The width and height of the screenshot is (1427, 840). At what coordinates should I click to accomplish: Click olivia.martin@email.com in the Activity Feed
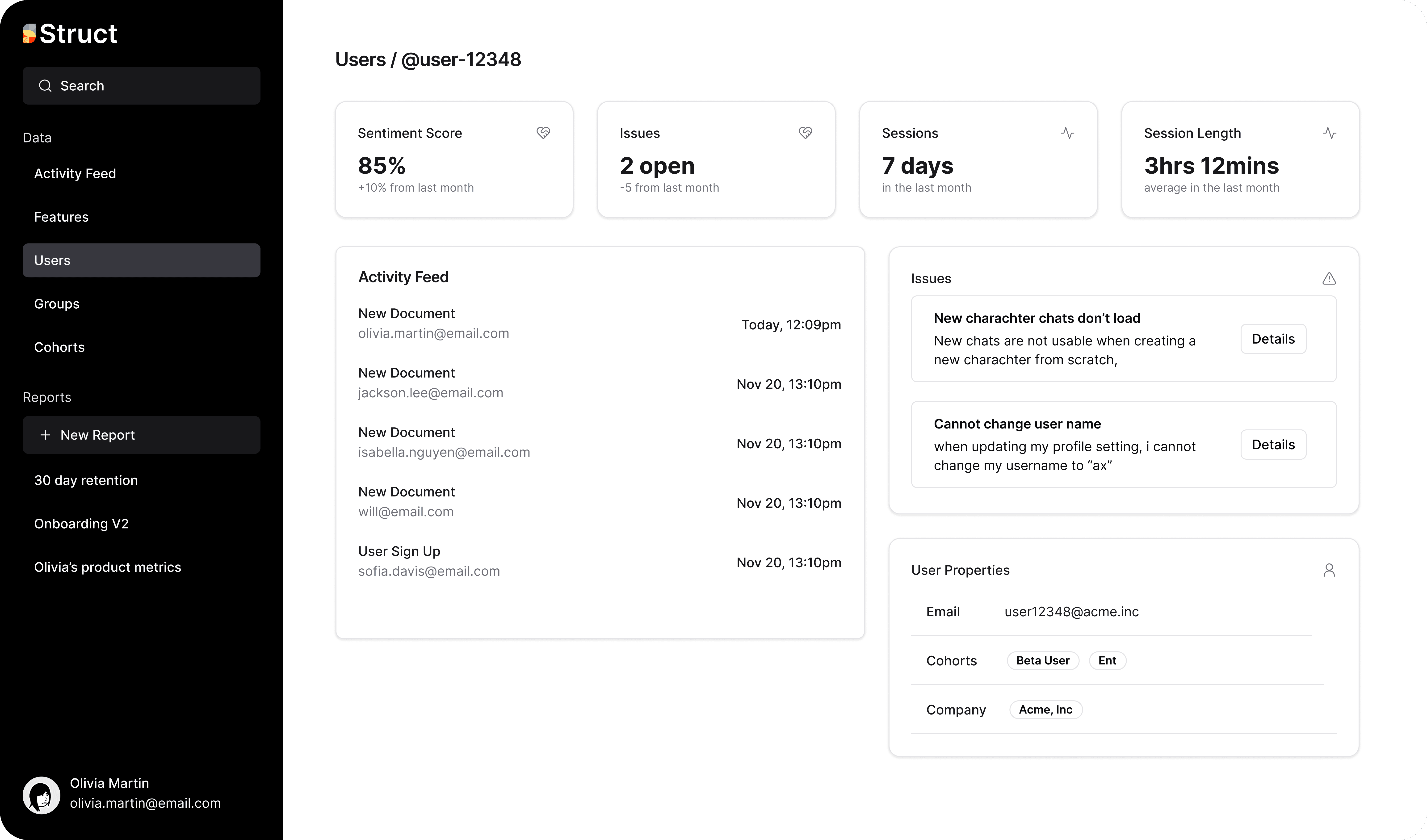[434, 334]
